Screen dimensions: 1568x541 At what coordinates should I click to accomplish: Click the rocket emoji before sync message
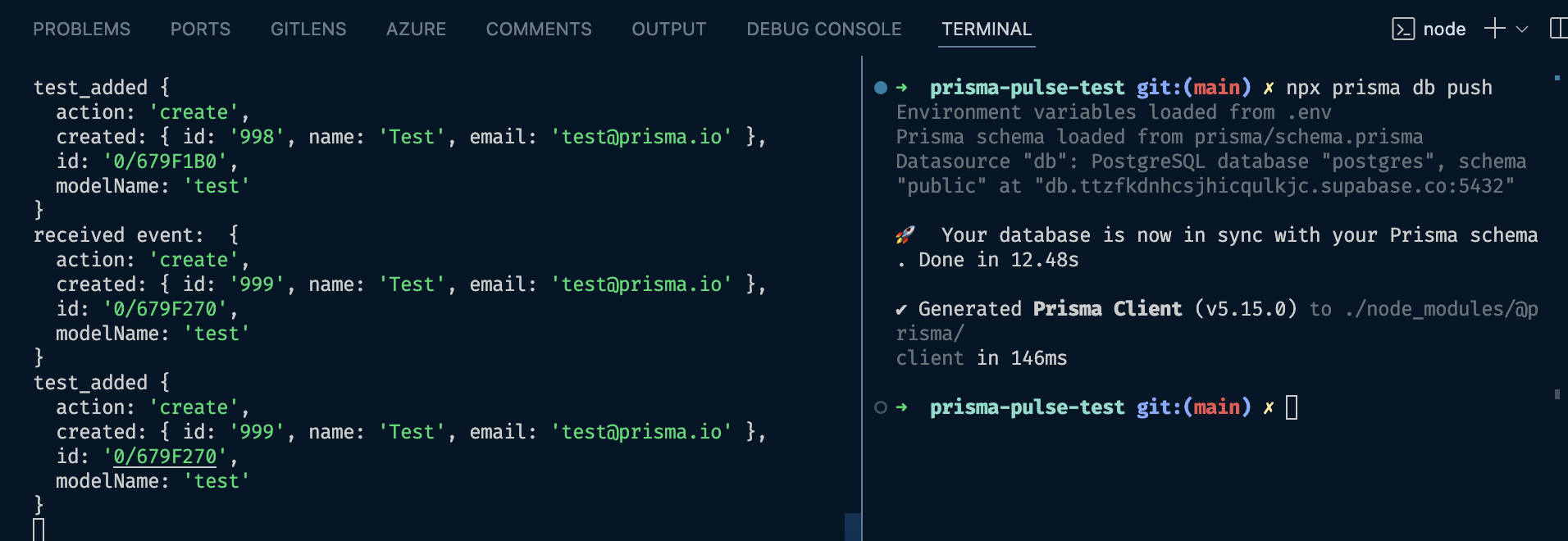click(905, 235)
